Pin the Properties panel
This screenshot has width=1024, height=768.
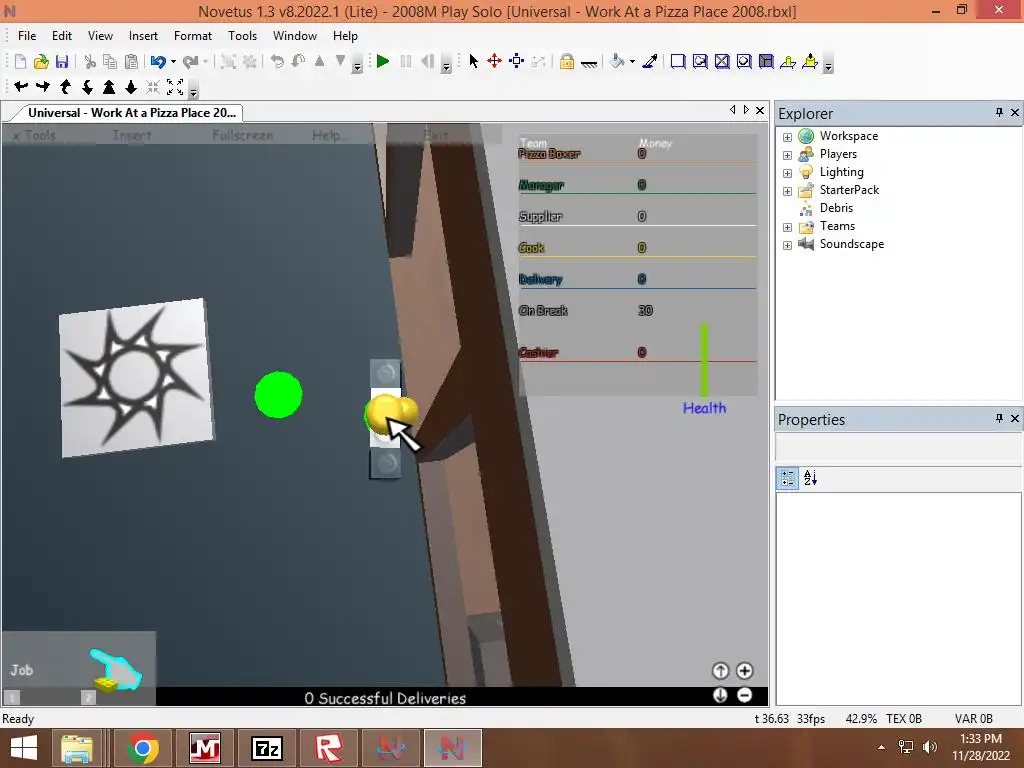pyautogui.click(x=999, y=418)
